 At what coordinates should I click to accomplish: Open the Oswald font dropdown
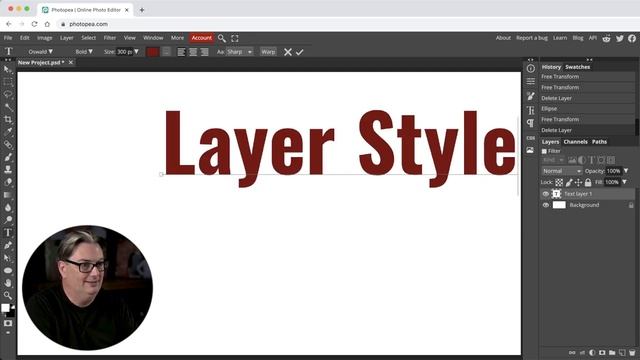40,52
